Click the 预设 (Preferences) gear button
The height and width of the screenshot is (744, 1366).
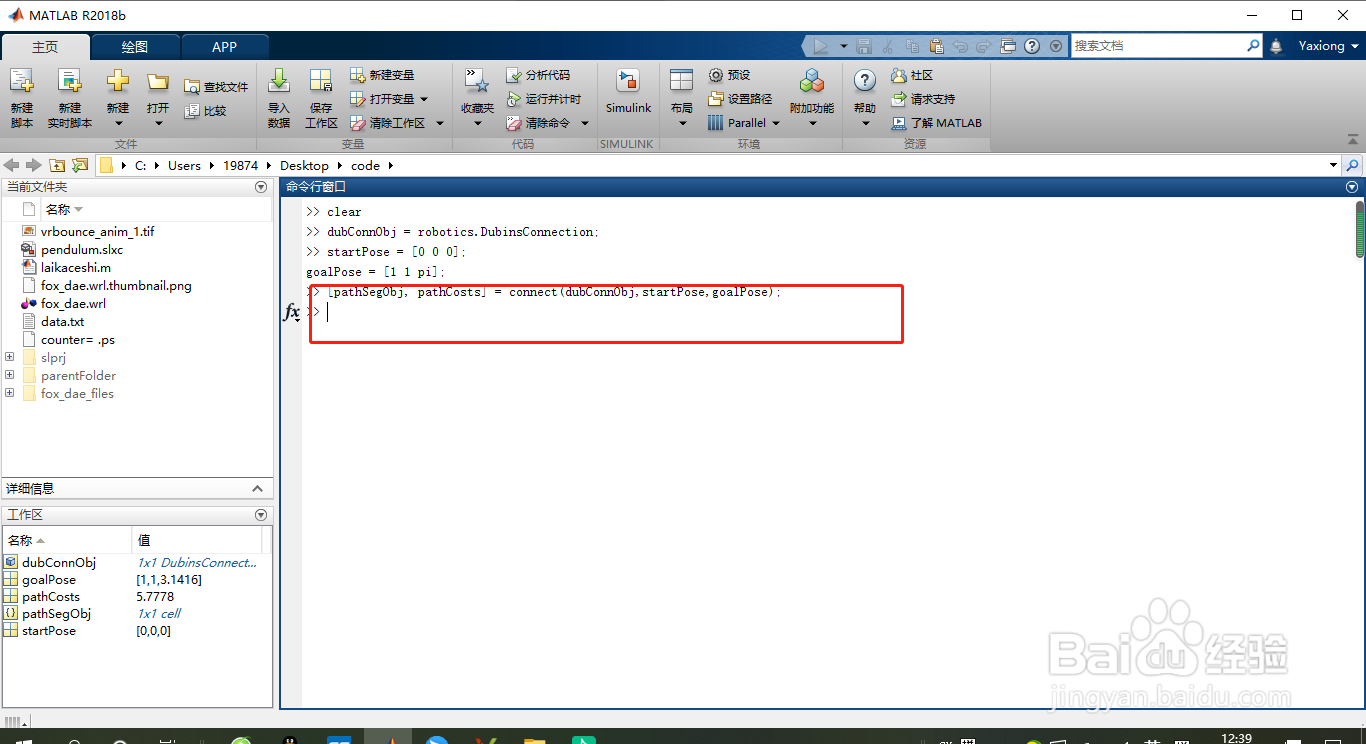(730, 75)
